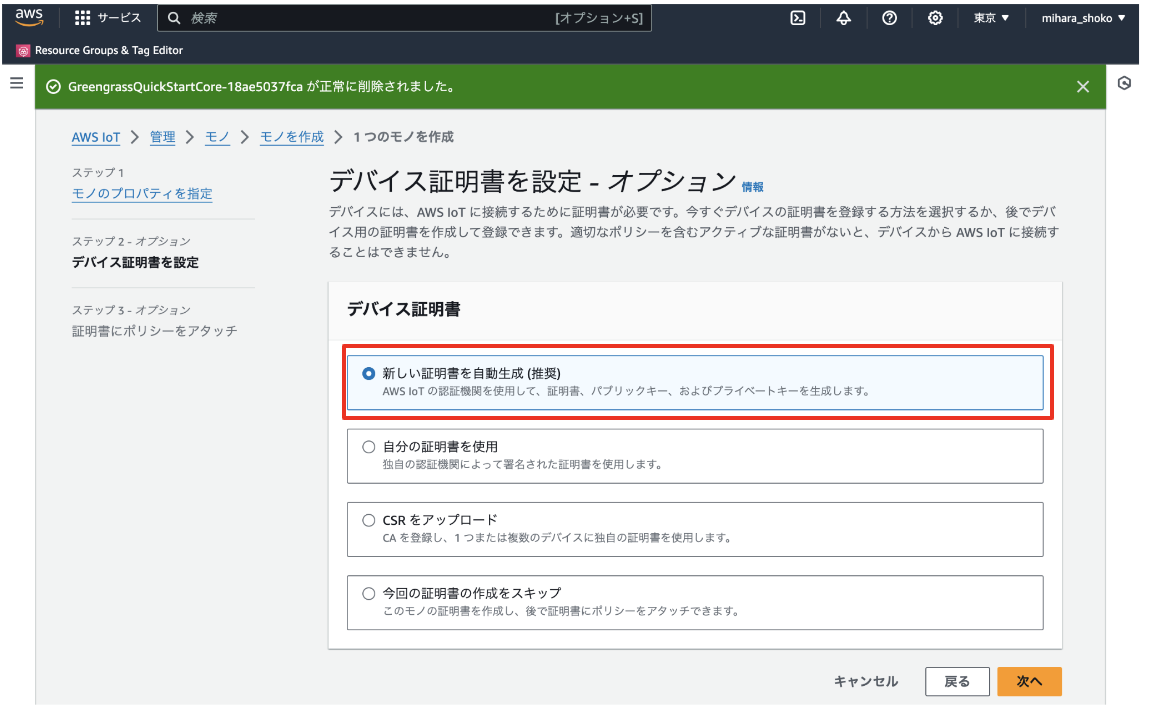Dismiss the green deletion success banner
Image resolution: width=1150 pixels, height=712 pixels.
pos(1082,86)
